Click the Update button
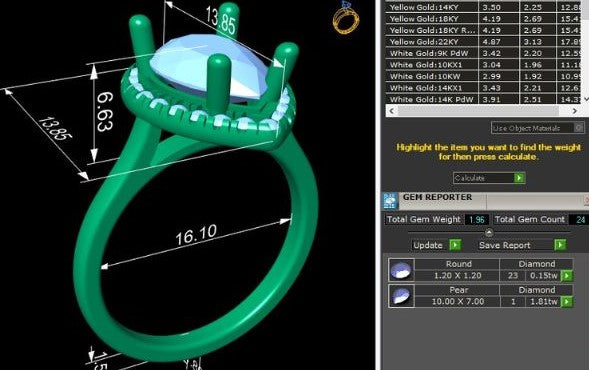 (x=436, y=245)
